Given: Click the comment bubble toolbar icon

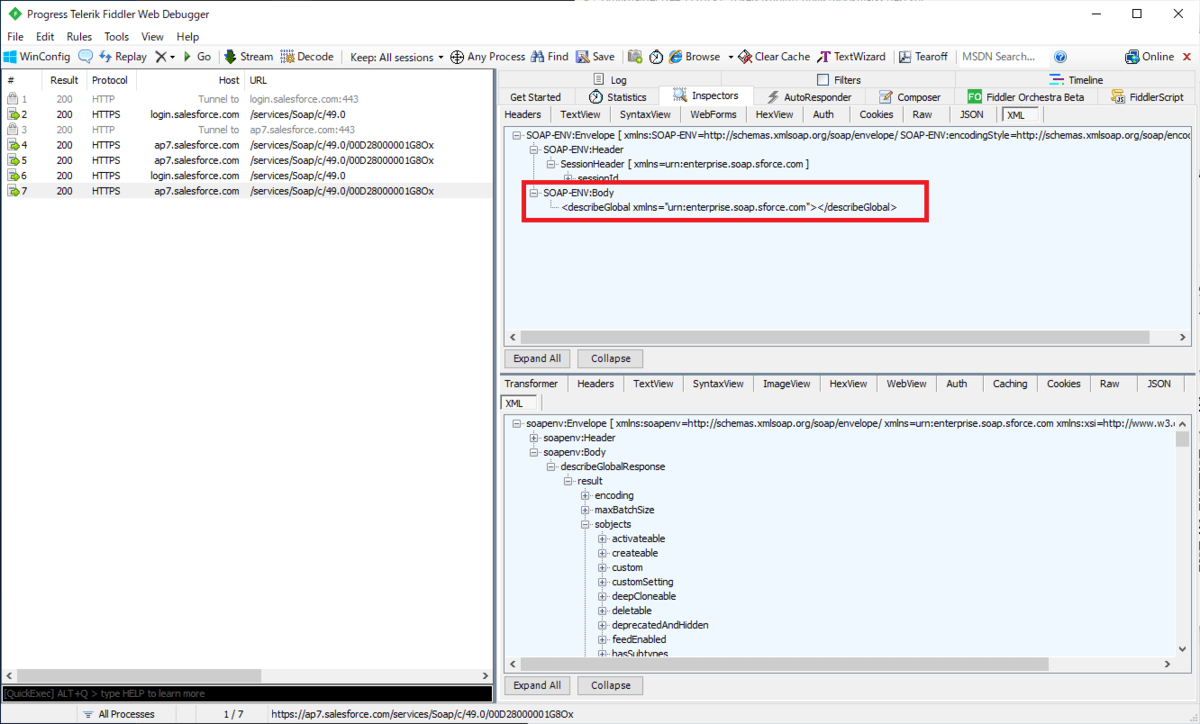Looking at the screenshot, I should pyautogui.click(x=85, y=57).
